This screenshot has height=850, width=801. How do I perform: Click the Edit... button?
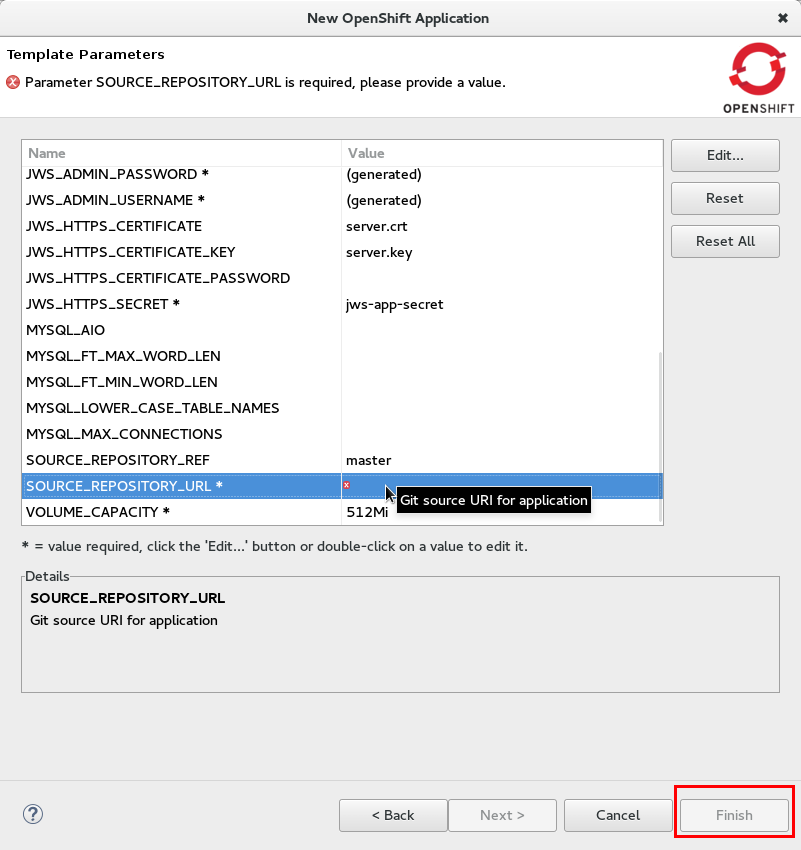coord(725,156)
